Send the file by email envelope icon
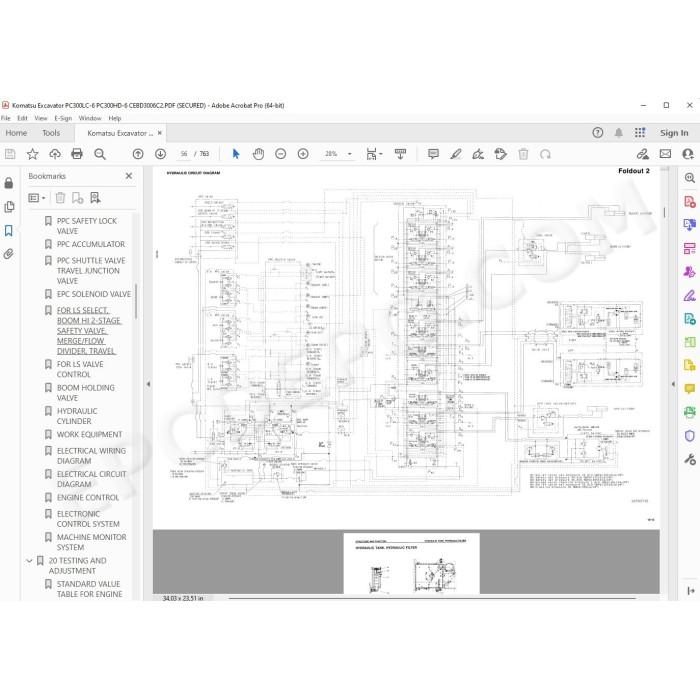Viewport: 700px width, 700px height. pyautogui.click(x=665, y=154)
